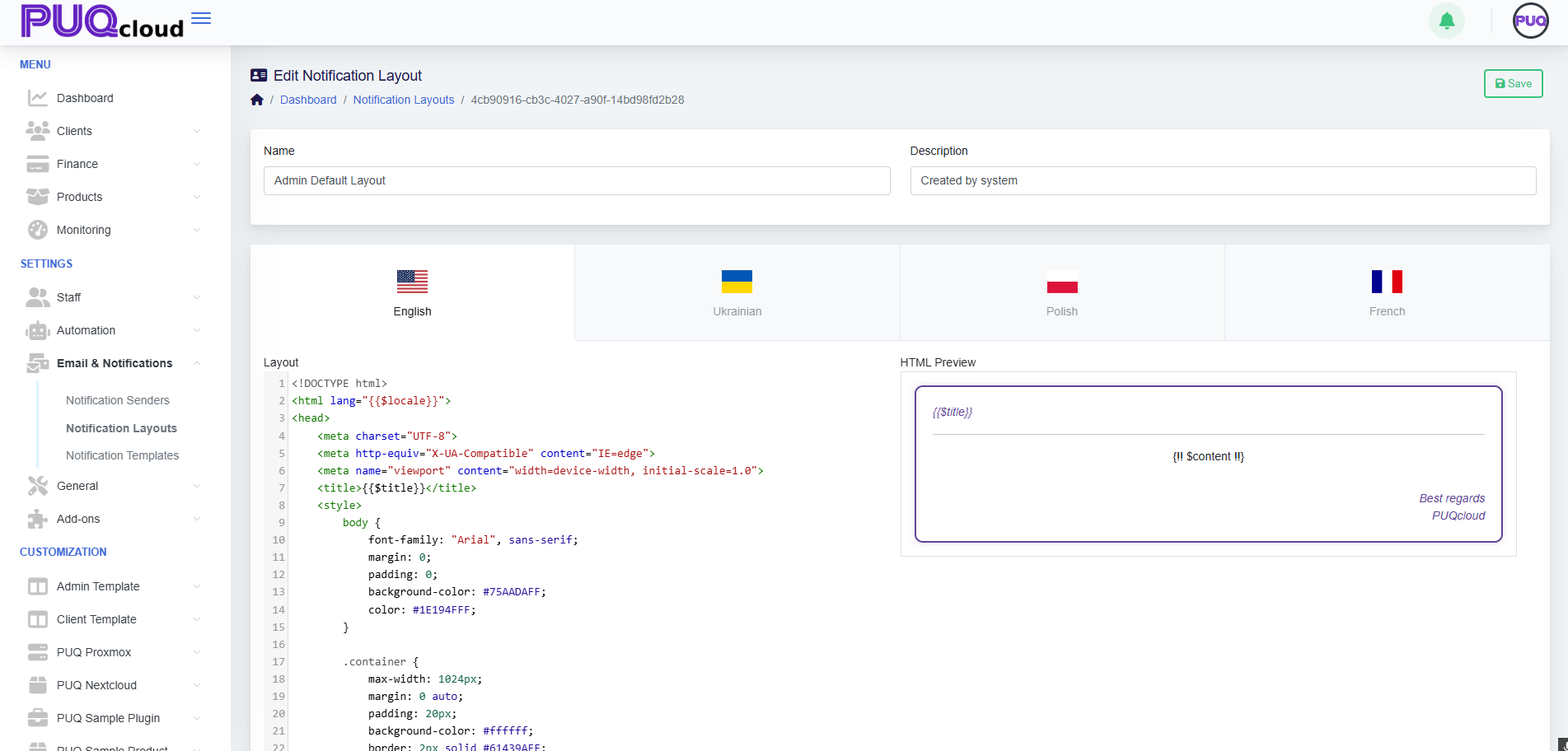This screenshot has height=751, width=1568.
Task: Switch to the French language tab
Action: (x=1388, y=292)
